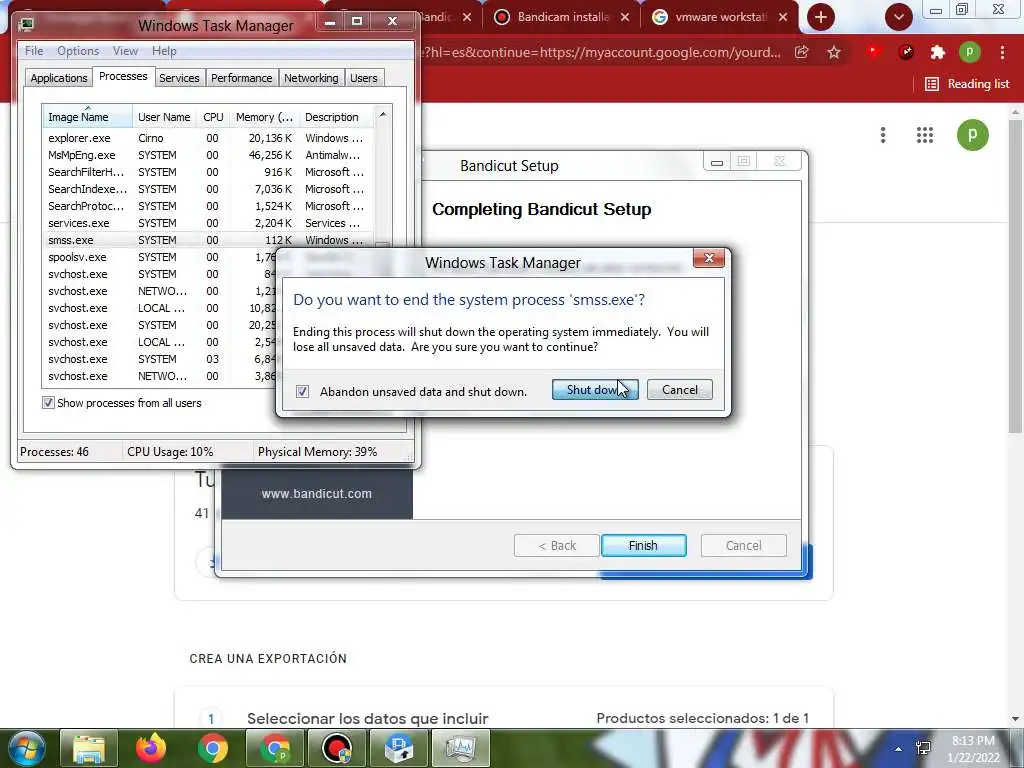The height and width of the screenshot is (768, 1024).
Task: Click the Google account avatar on page
Action: click(x=972, y=135)
